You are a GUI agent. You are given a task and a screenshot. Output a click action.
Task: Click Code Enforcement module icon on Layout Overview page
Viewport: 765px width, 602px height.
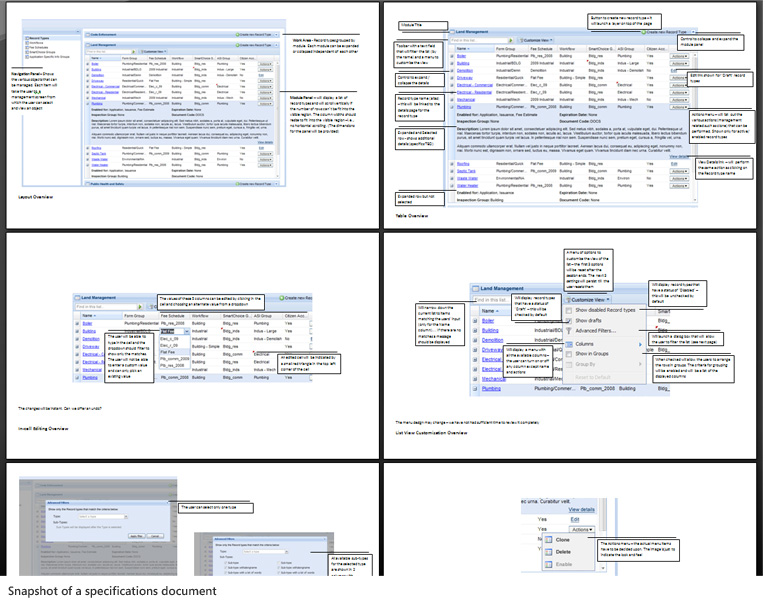click(x=88, y=35)
